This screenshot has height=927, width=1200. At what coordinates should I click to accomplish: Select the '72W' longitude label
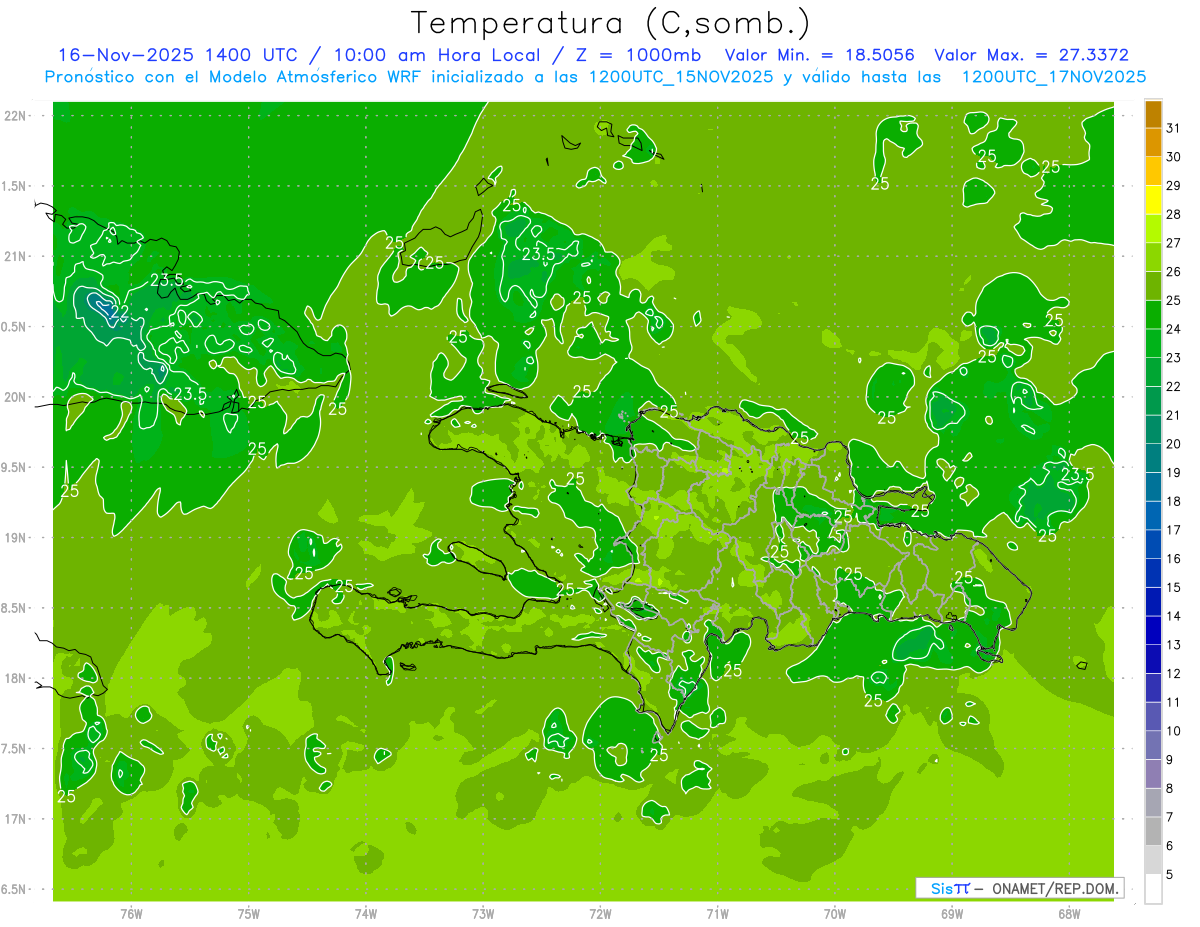[600, 912]
